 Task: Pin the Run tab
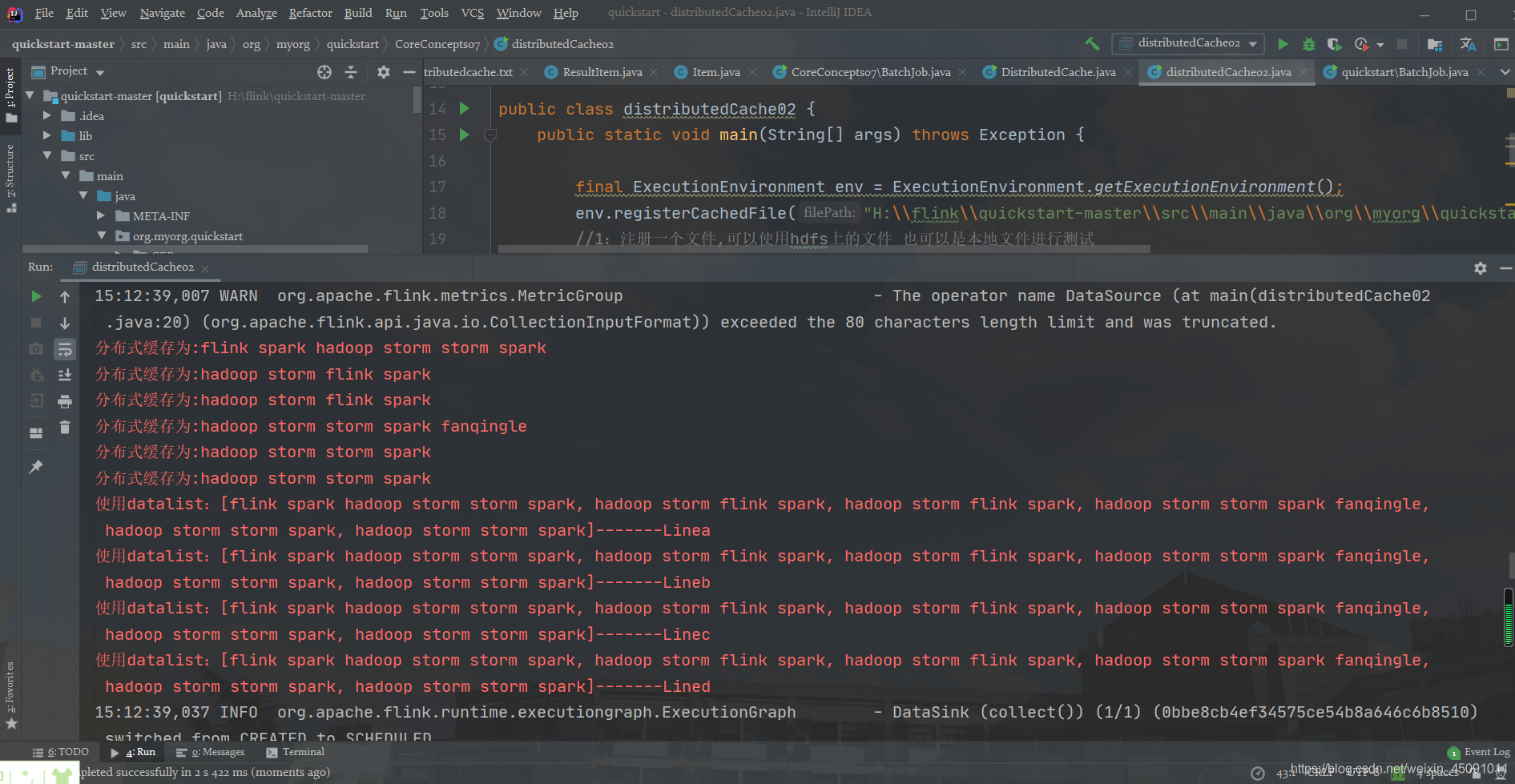point(36,467)
